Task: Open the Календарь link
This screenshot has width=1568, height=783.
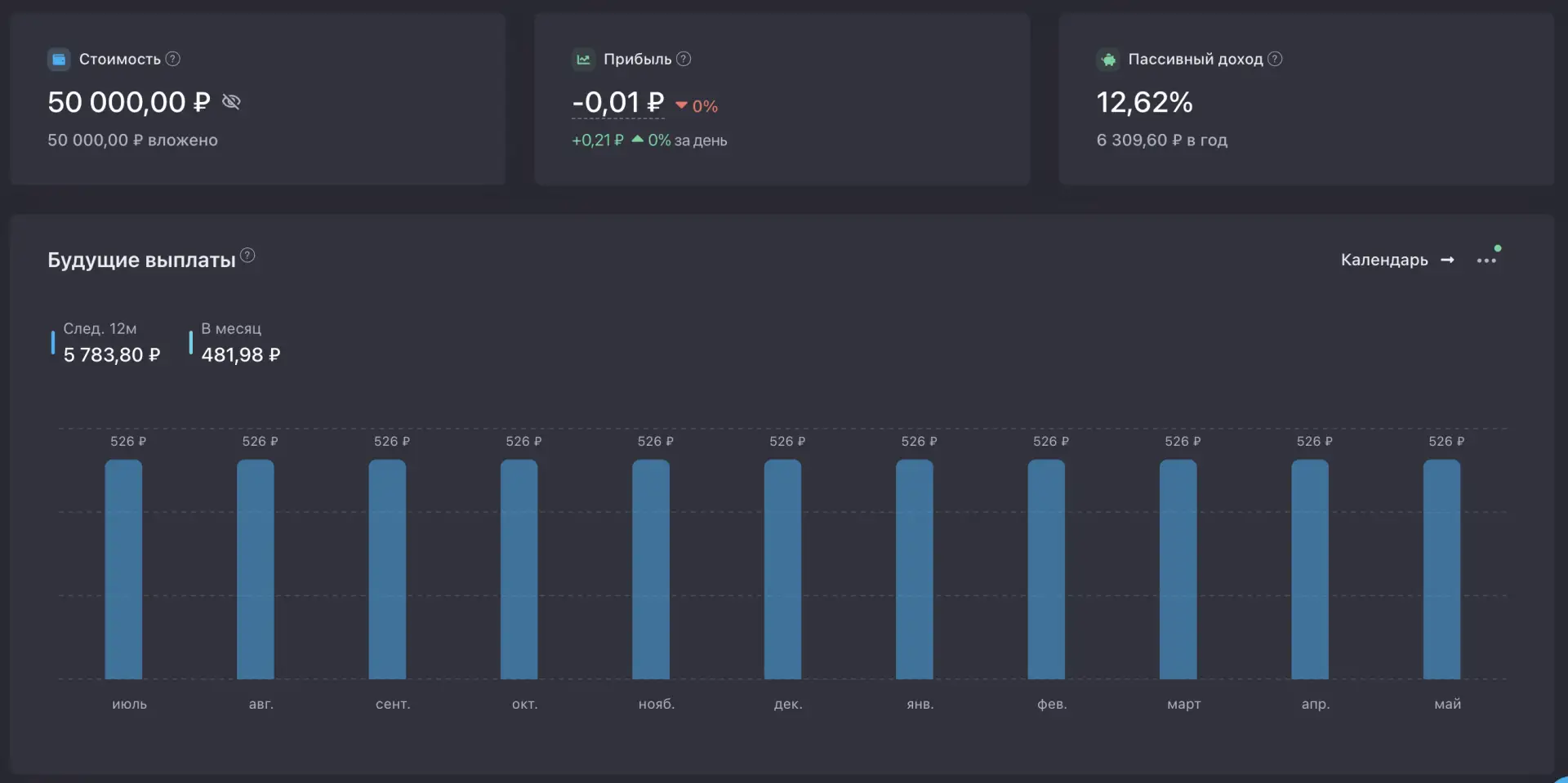Action: [1384, 260]
